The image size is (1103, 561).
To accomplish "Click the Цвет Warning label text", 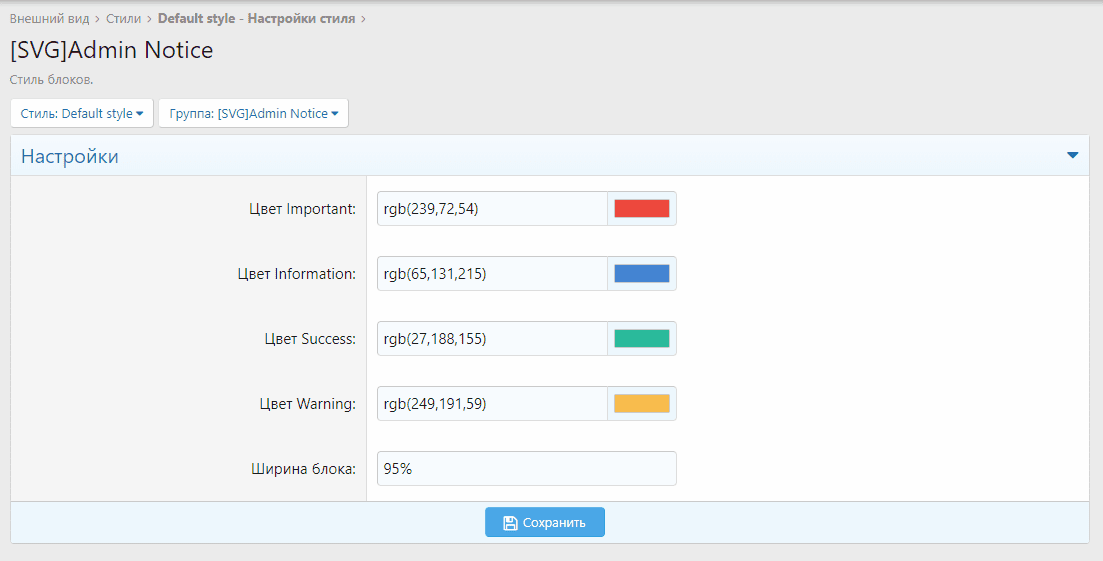I will [x=307, y=404].
